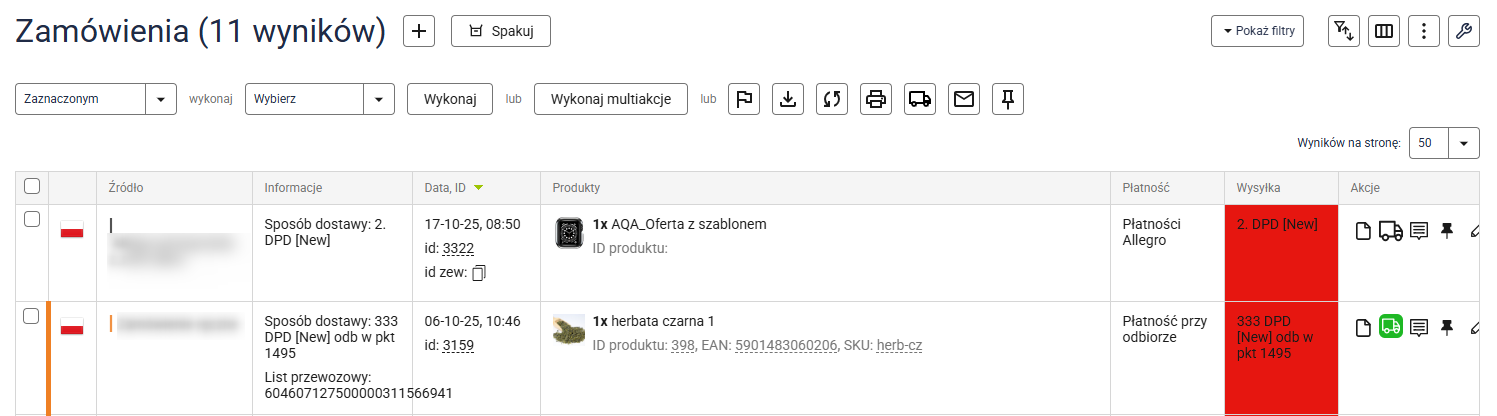The image size is (1497, 416).
Task: Sort by the Data, ID column header
Action: pyautogui.click(x=446, y=187)
